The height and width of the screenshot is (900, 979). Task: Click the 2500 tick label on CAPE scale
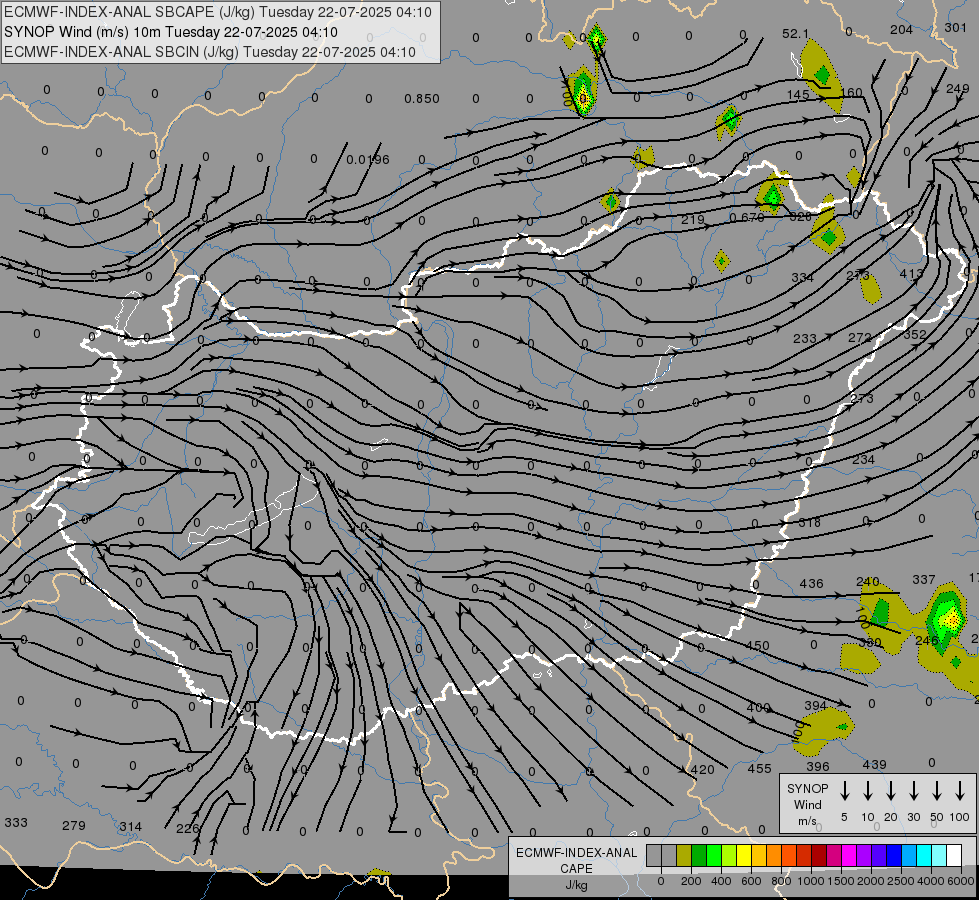tap(901, 881)
